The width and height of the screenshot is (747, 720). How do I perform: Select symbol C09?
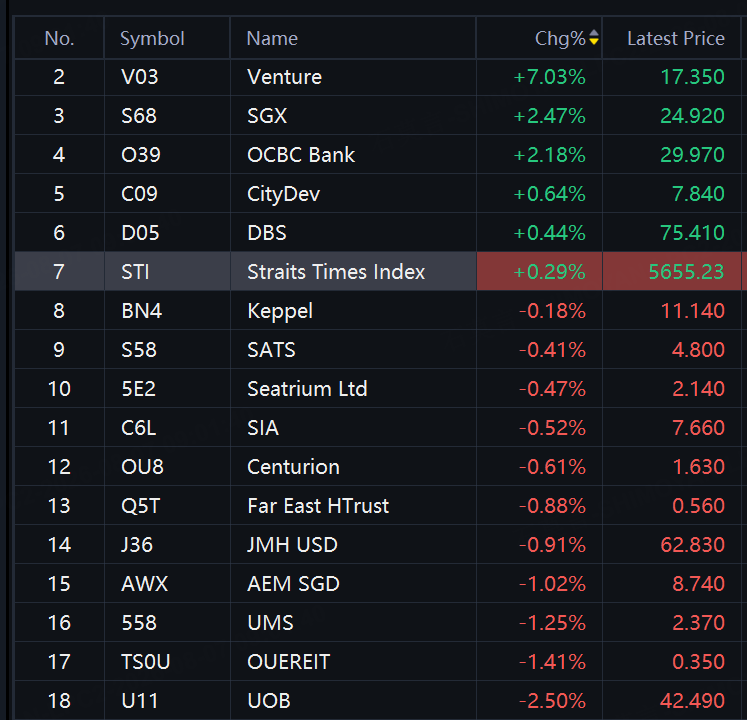click(x=139, y=194)
